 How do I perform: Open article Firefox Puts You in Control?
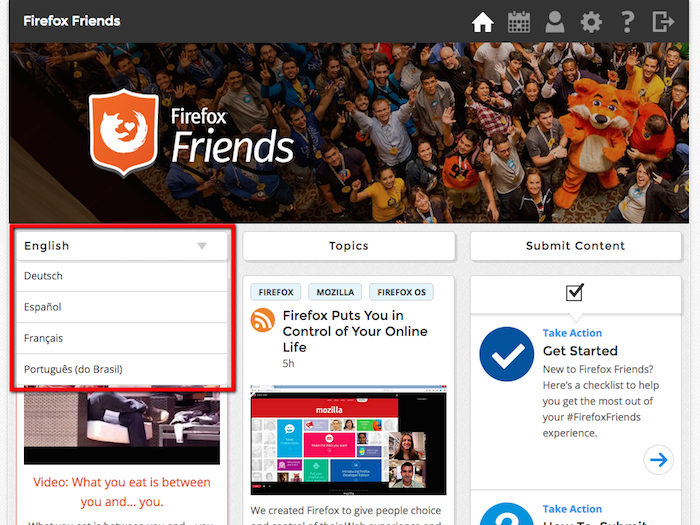coord(355,331)
